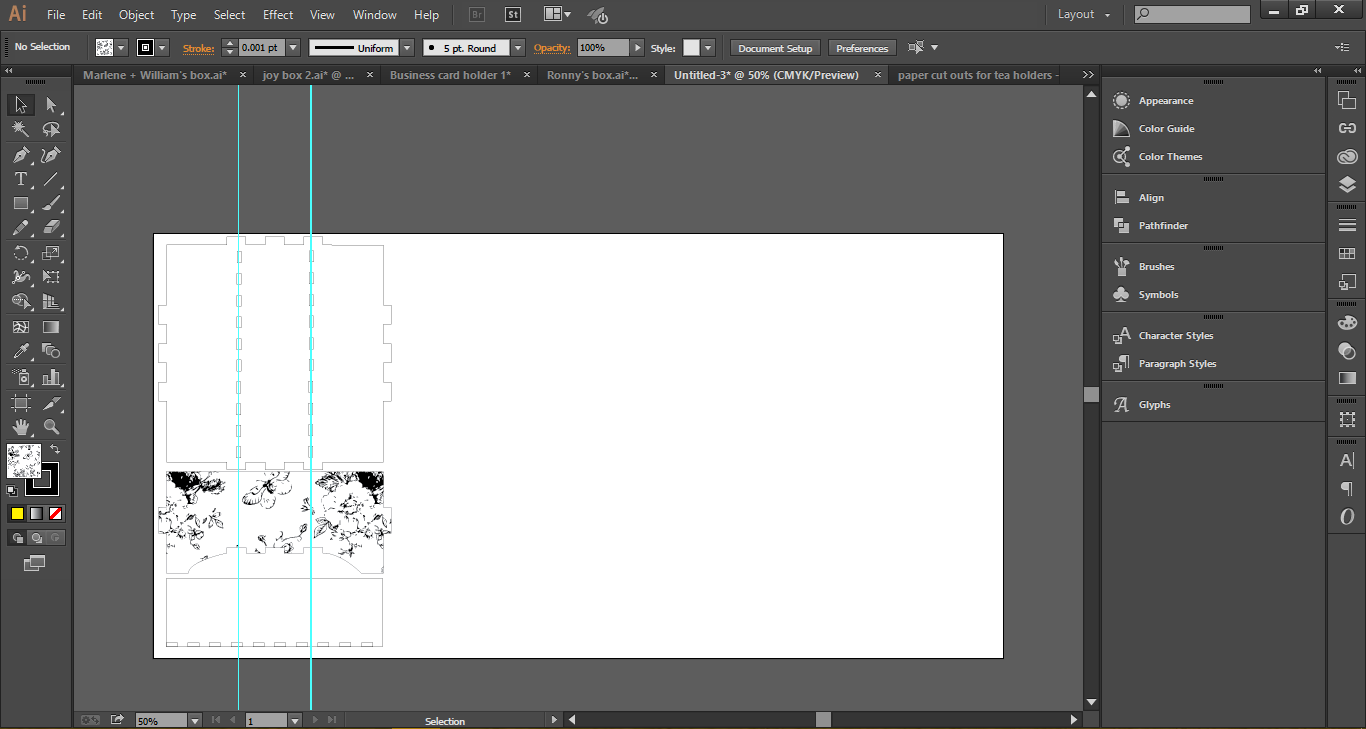Switch paint mode to Gradient
This screenshot has width=1366, height=729.
tap(36, 513)
